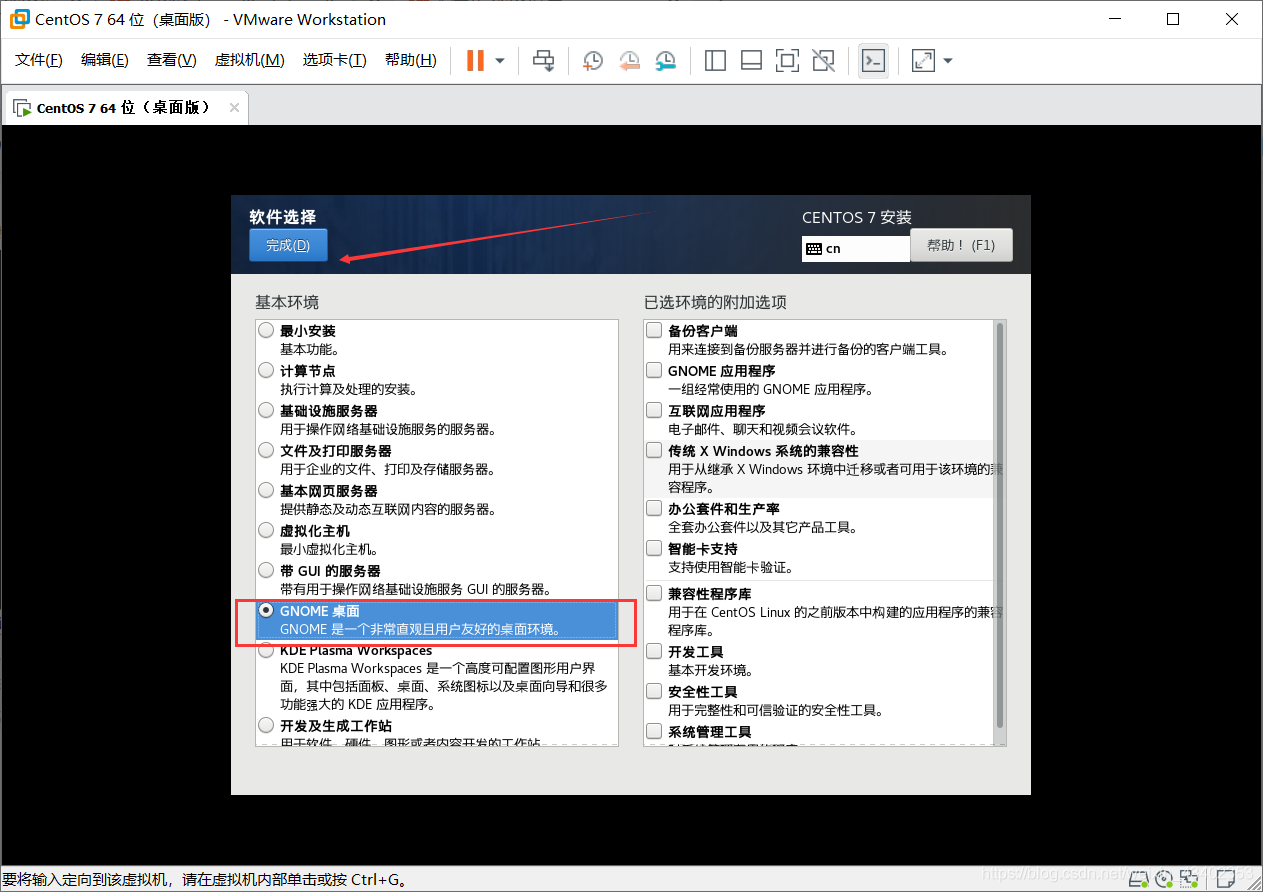Take a snapshot with the clock-plus icon

click(593, 61)
